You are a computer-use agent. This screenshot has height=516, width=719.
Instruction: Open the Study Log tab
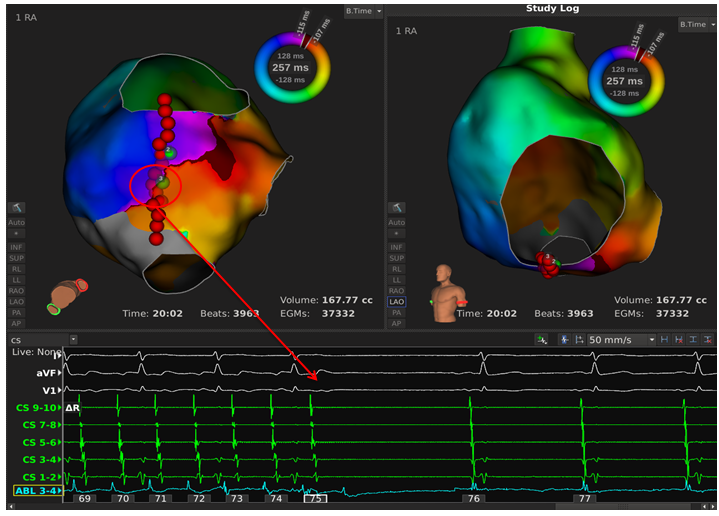[x=554, y=8]
